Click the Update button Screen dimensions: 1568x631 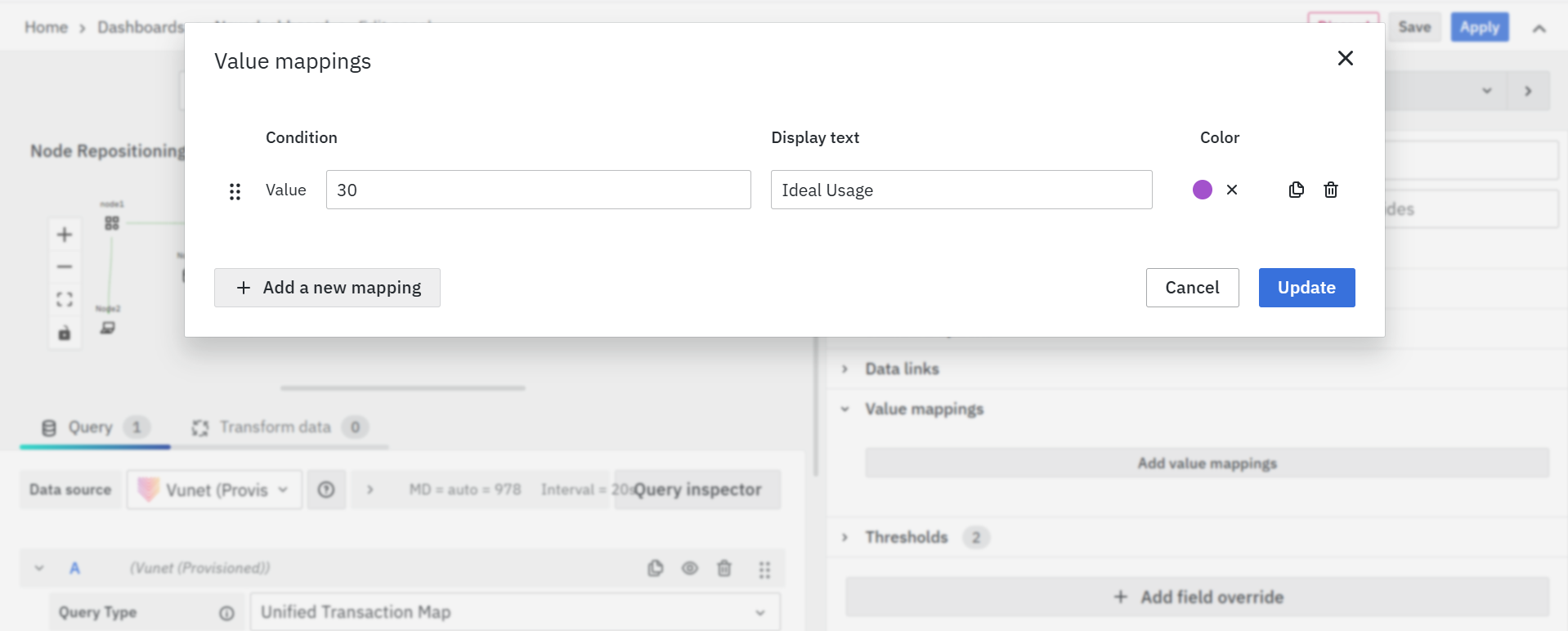[x=1306, y=288]
